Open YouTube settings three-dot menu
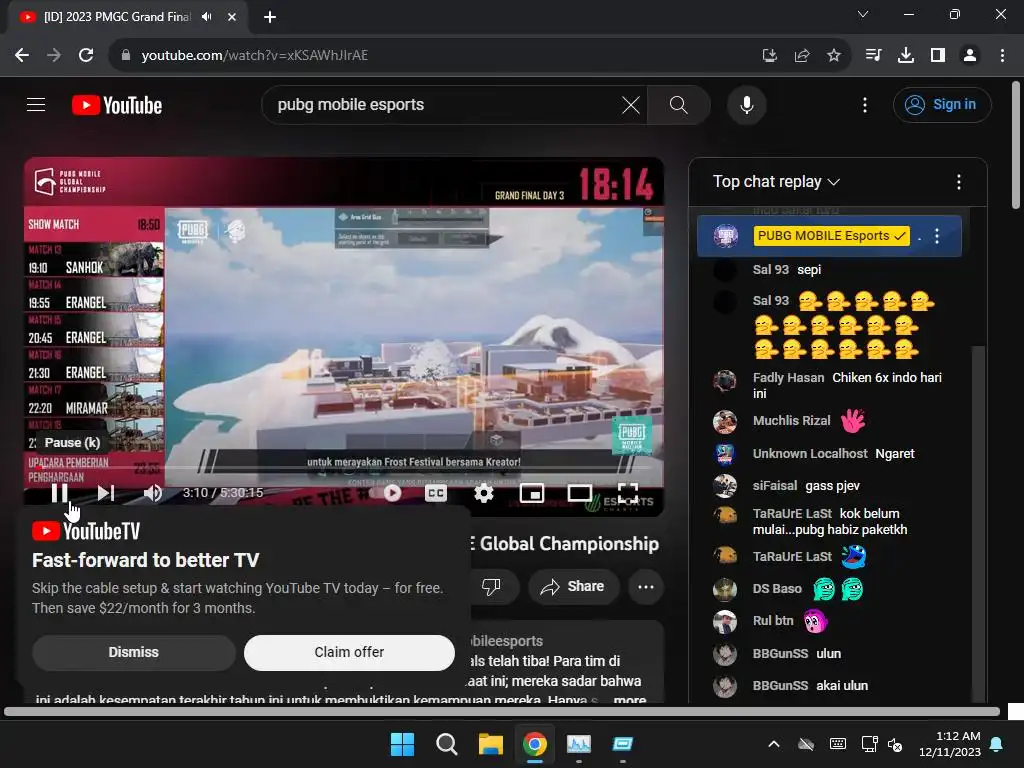1024x768 pixels. [865, 104]
